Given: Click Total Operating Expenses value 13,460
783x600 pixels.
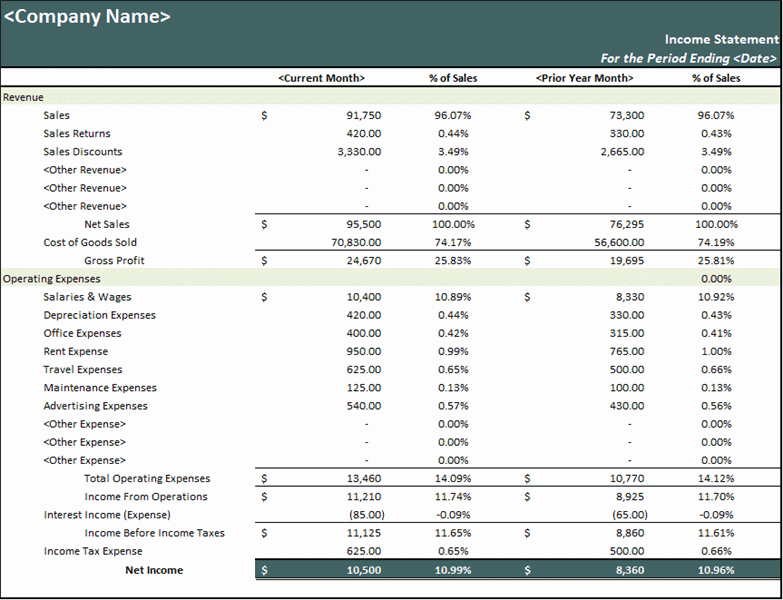Looking at the screenshot, I should tap(364, 479).
